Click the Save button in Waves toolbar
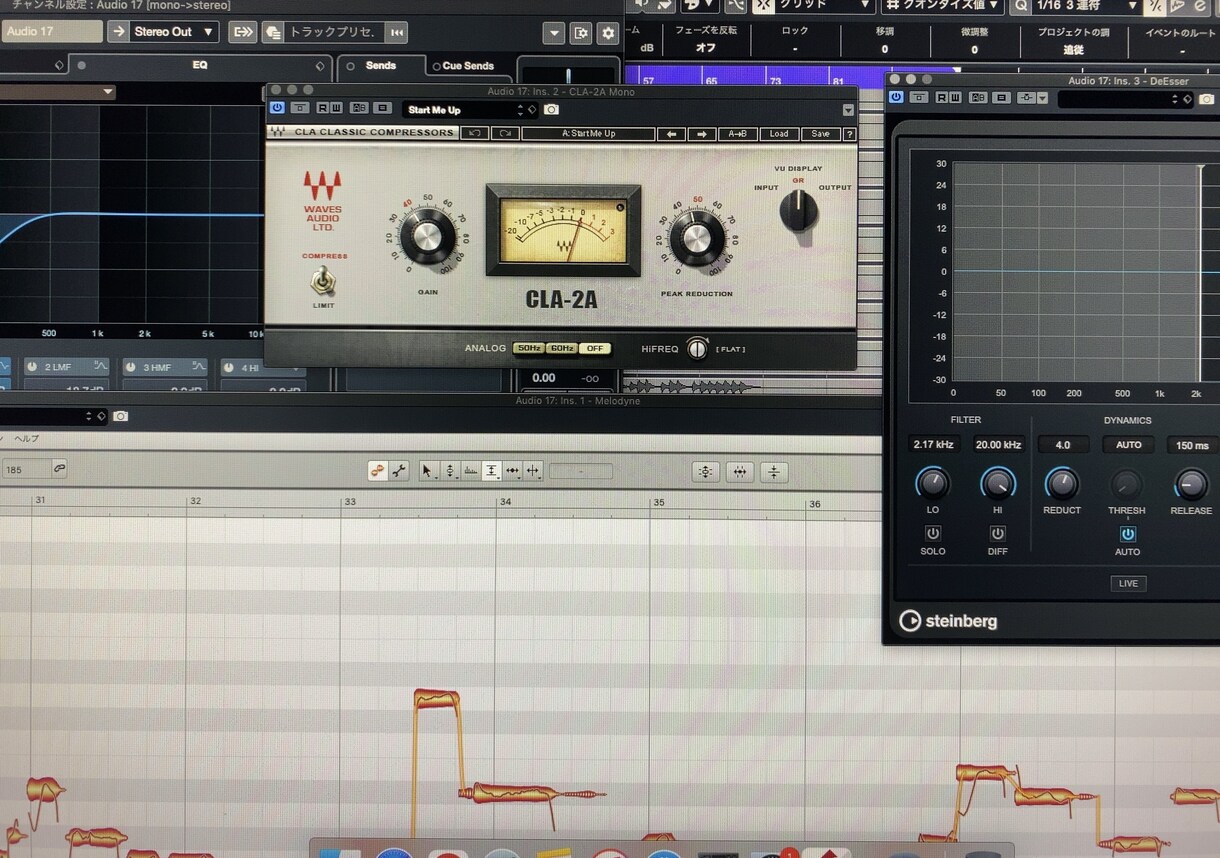This screenshot has height=858, width=1220. click(820, 133)
